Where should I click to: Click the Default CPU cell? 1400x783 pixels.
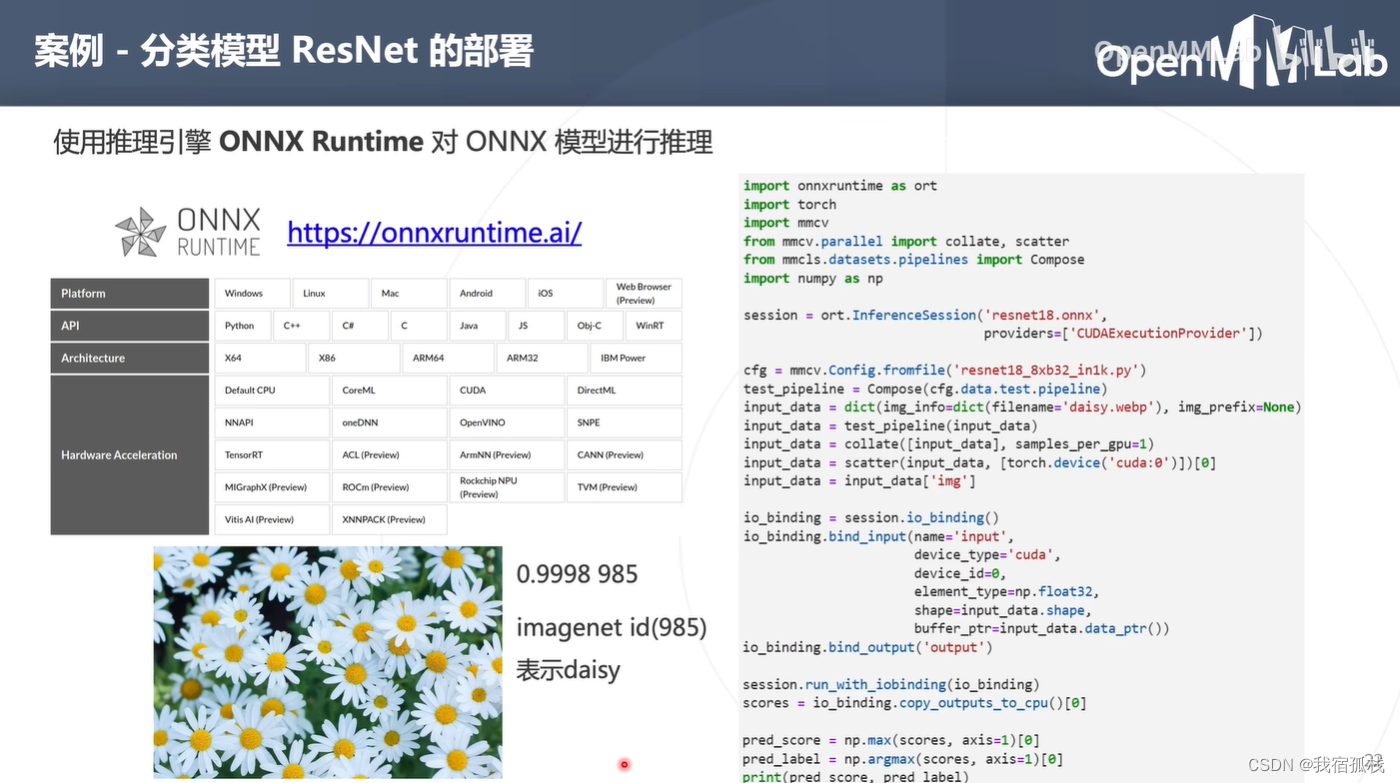[x=272, y=390]
